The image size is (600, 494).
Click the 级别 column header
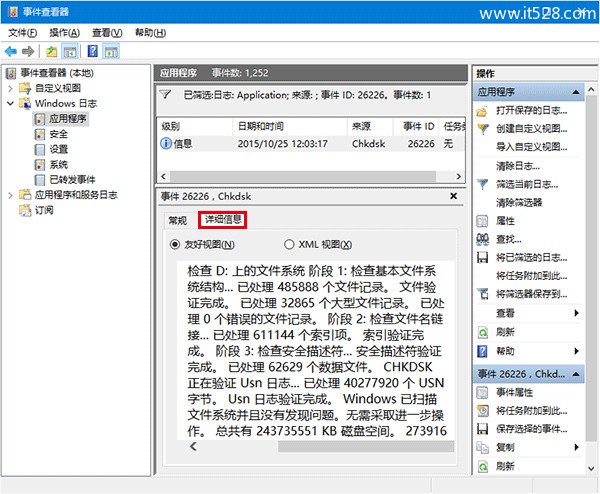(x=195, y=126)
